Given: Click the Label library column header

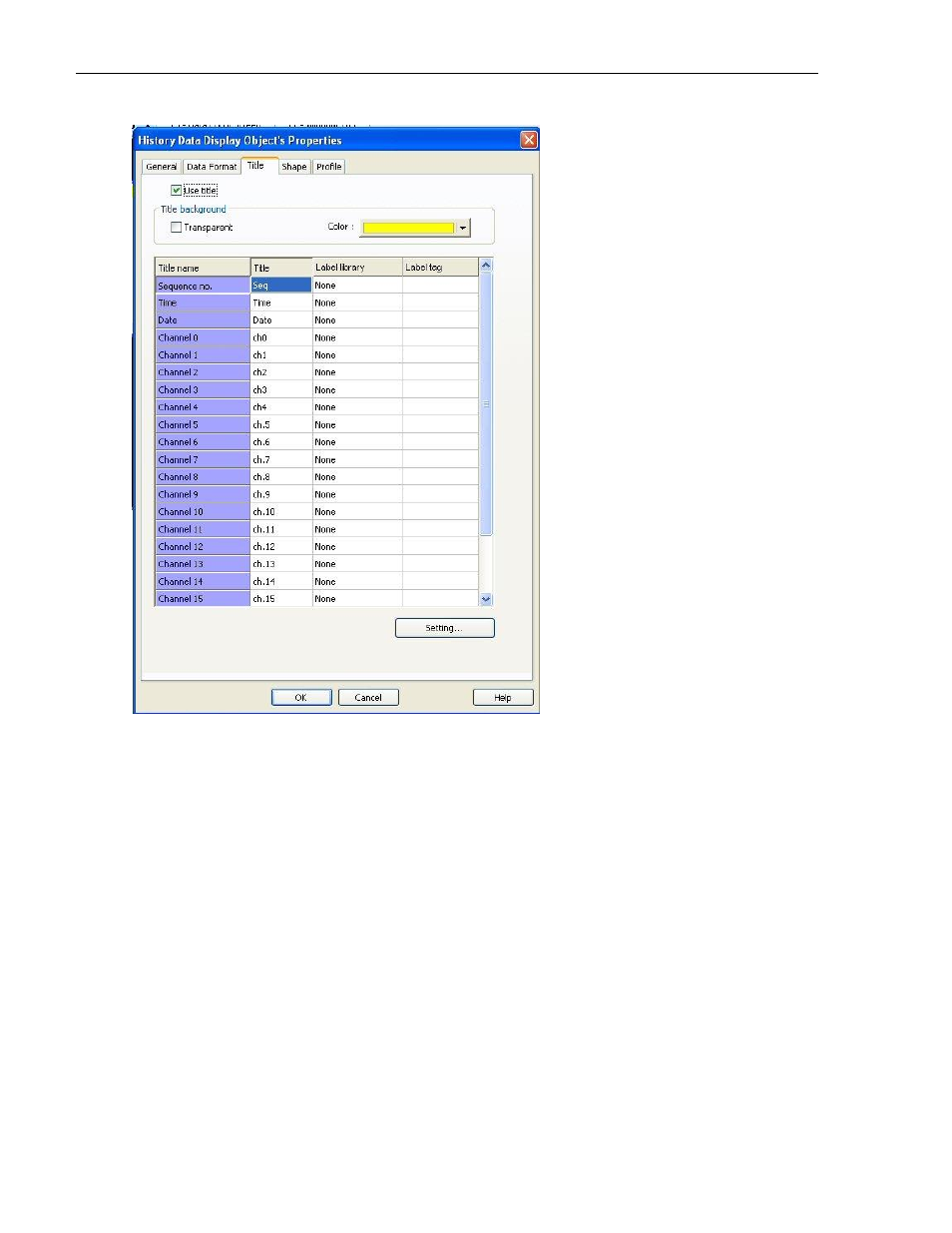Looking at the screenshot, I should click(x=357, y=268).
